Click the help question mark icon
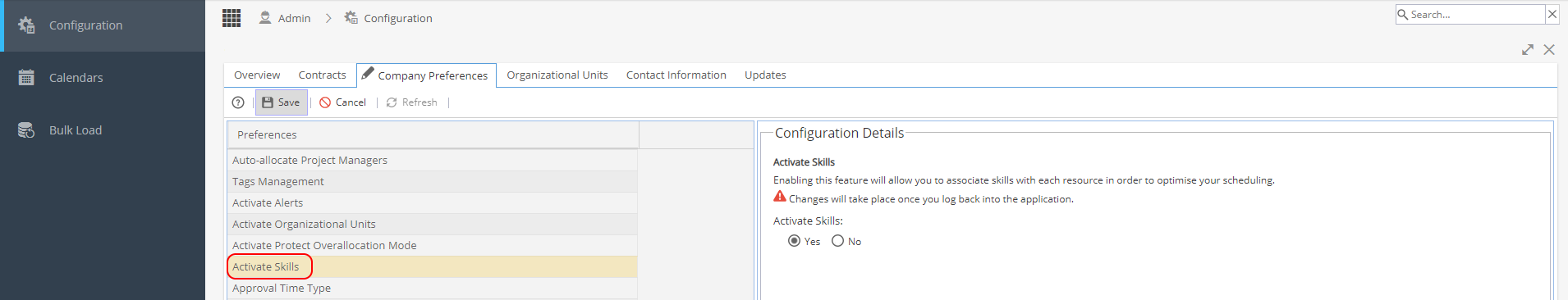1568x300 pixels. [x=238, y=102]
